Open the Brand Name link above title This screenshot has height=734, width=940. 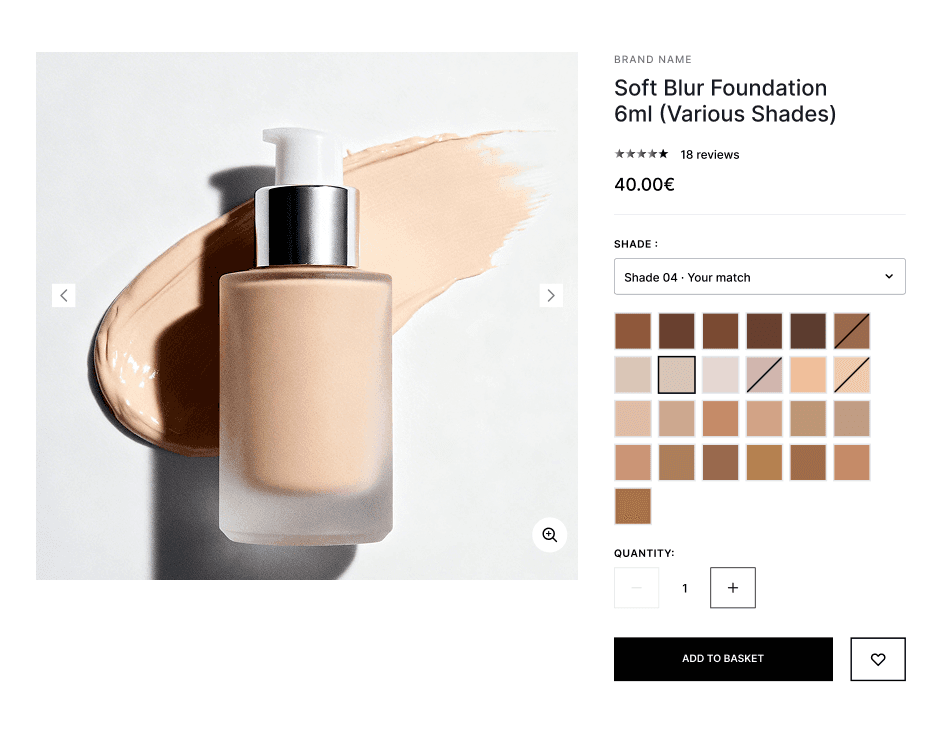[x=653, y=59]
